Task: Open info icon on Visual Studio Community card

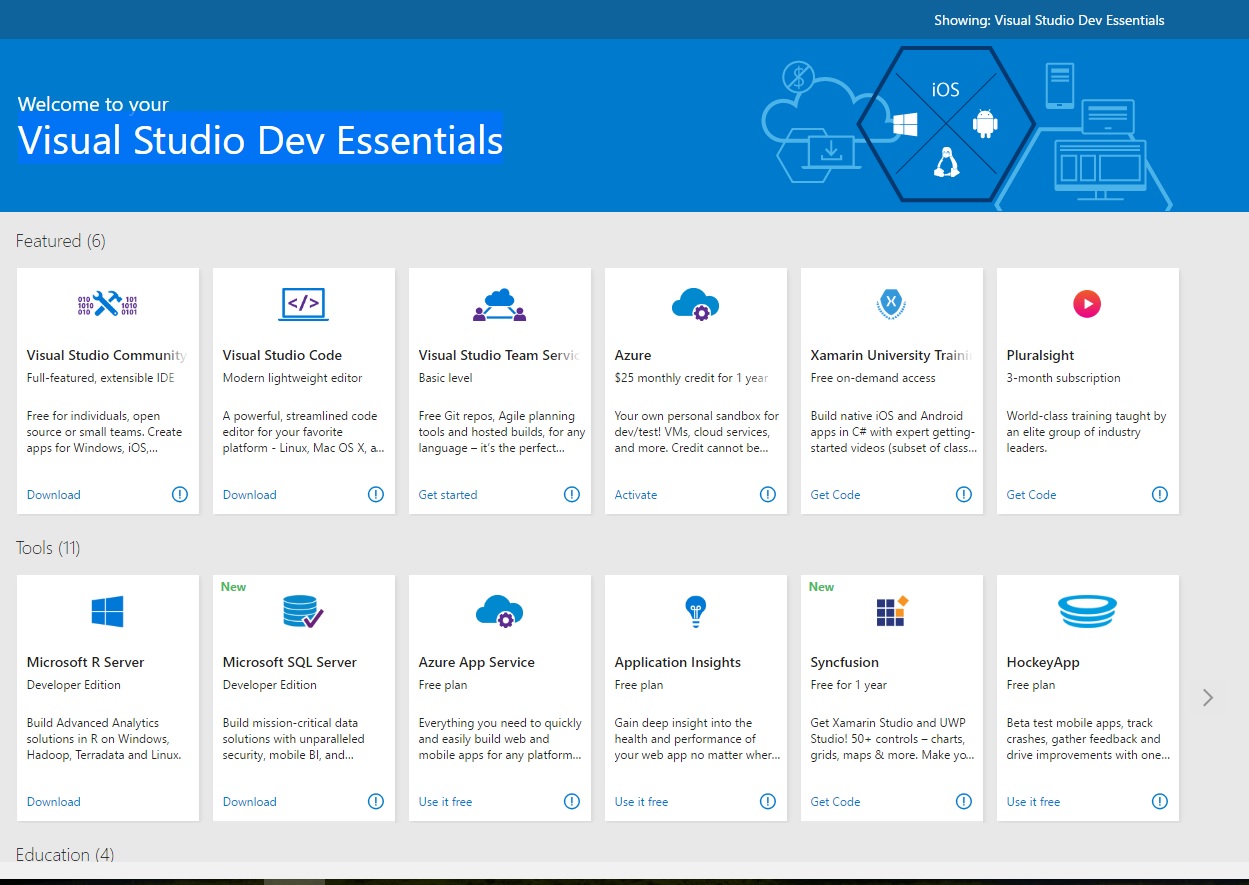Action: 180,494
